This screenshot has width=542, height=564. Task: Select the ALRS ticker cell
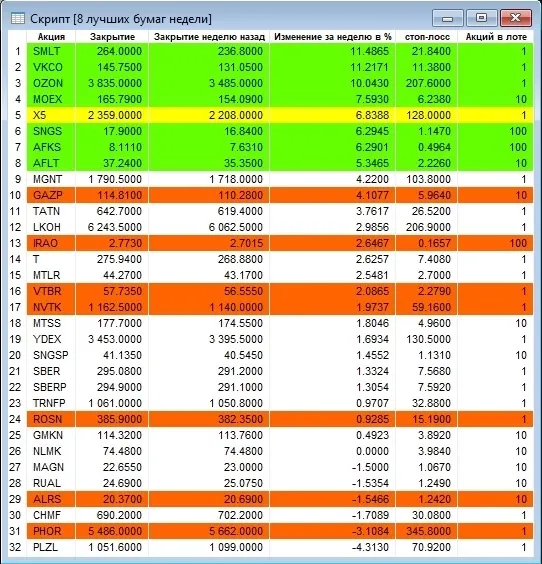point(51,499)
